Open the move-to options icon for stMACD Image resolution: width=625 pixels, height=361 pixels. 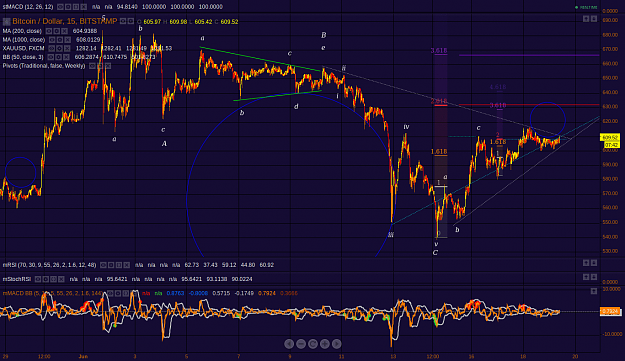click(76, 7)
